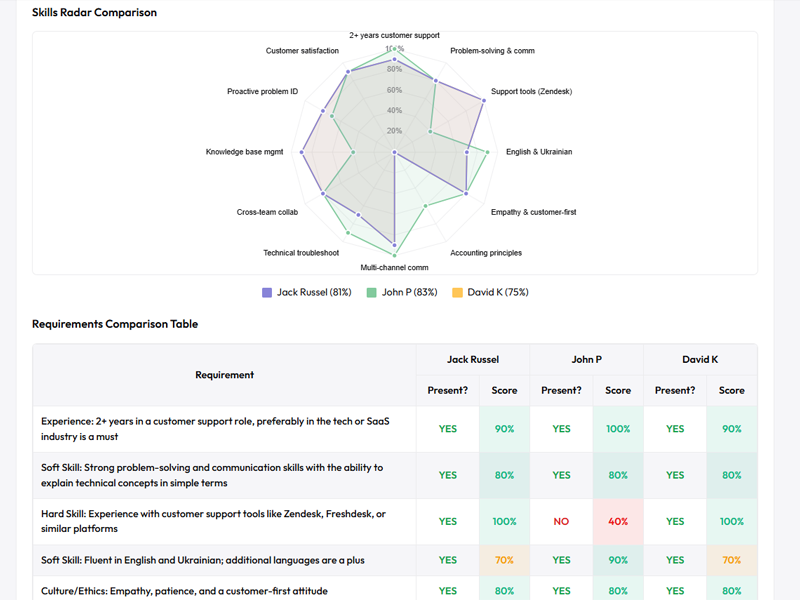800x600 pixels.
Task: Click the "Support tools (Zendesk)" radar axis label
Action: point(531,91)
